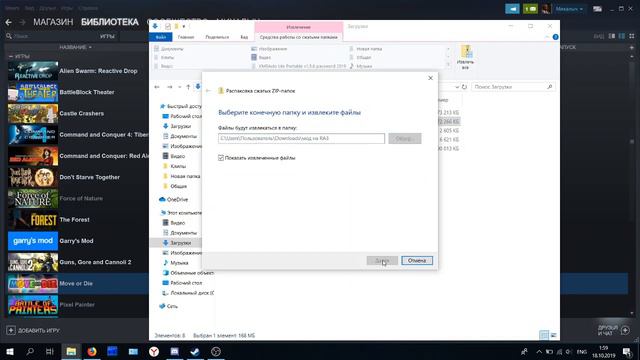Open Steam account name dropdown

(569, 9)
